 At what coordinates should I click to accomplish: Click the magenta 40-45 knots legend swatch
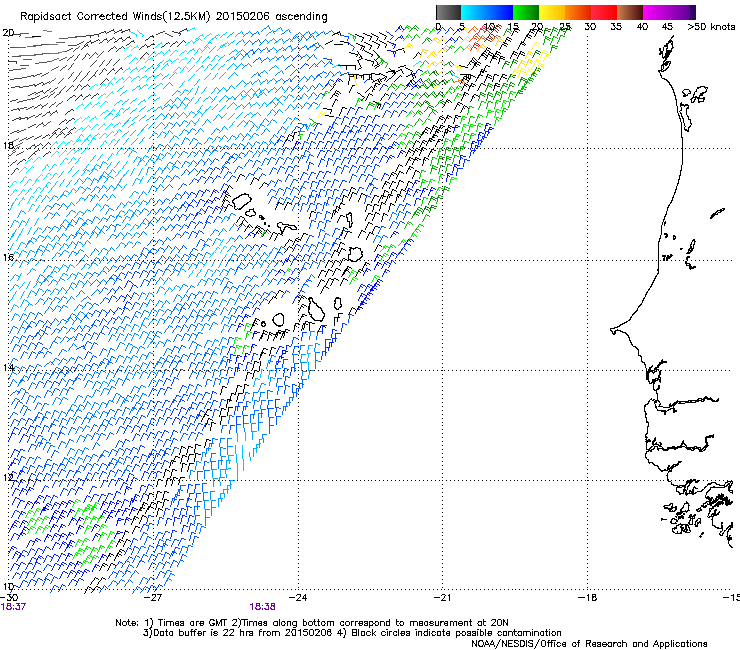click(x=656, y=12)
